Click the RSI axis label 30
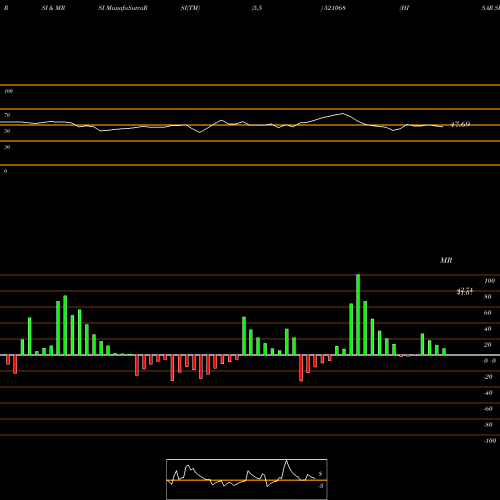Screen dimensions: 500x500 pyautogui.click(x=7, y=147)
